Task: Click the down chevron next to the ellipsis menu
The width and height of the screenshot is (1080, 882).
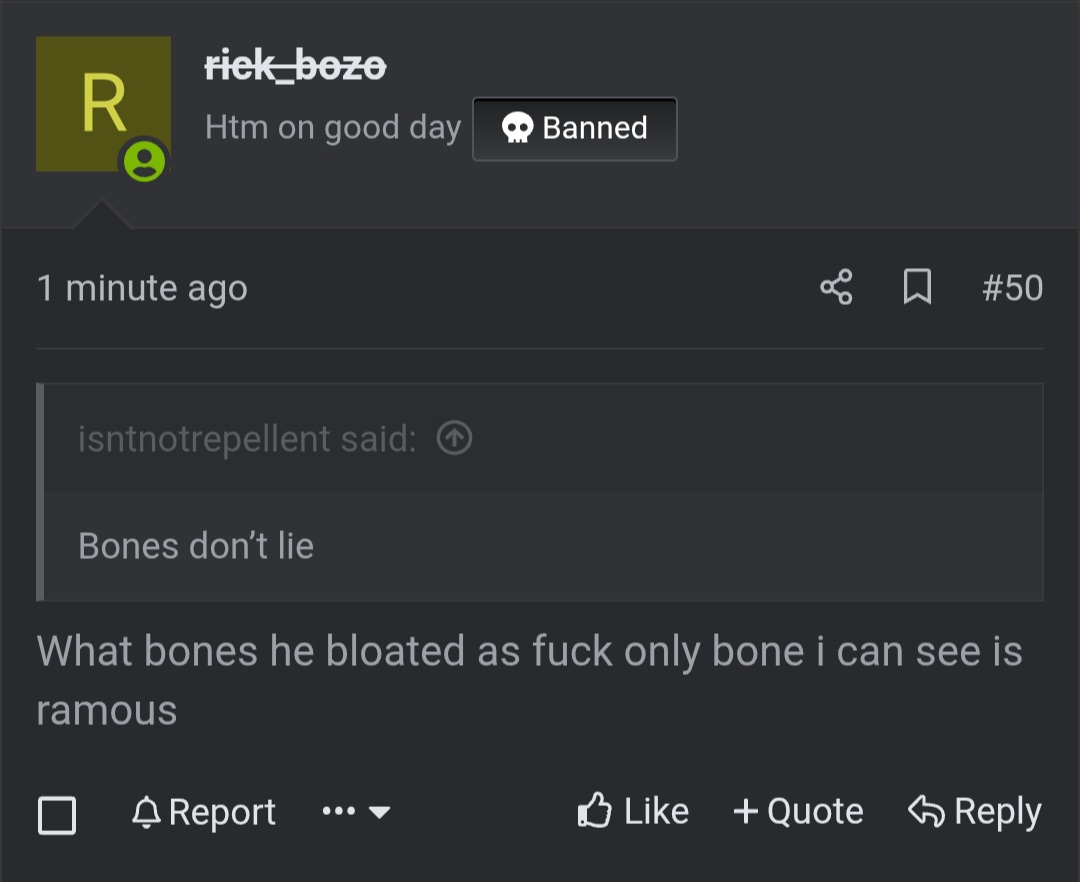Action: 378,814
